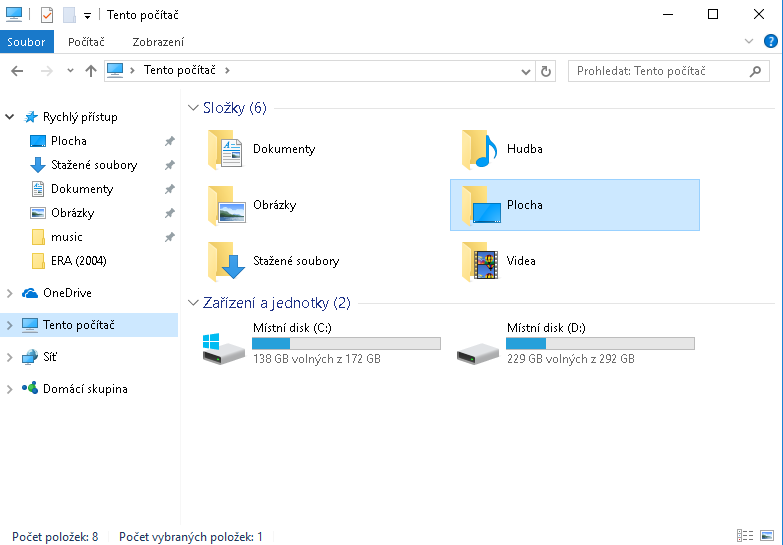Collapse the Zařízení a jednotky group

[x=193, y=303]
